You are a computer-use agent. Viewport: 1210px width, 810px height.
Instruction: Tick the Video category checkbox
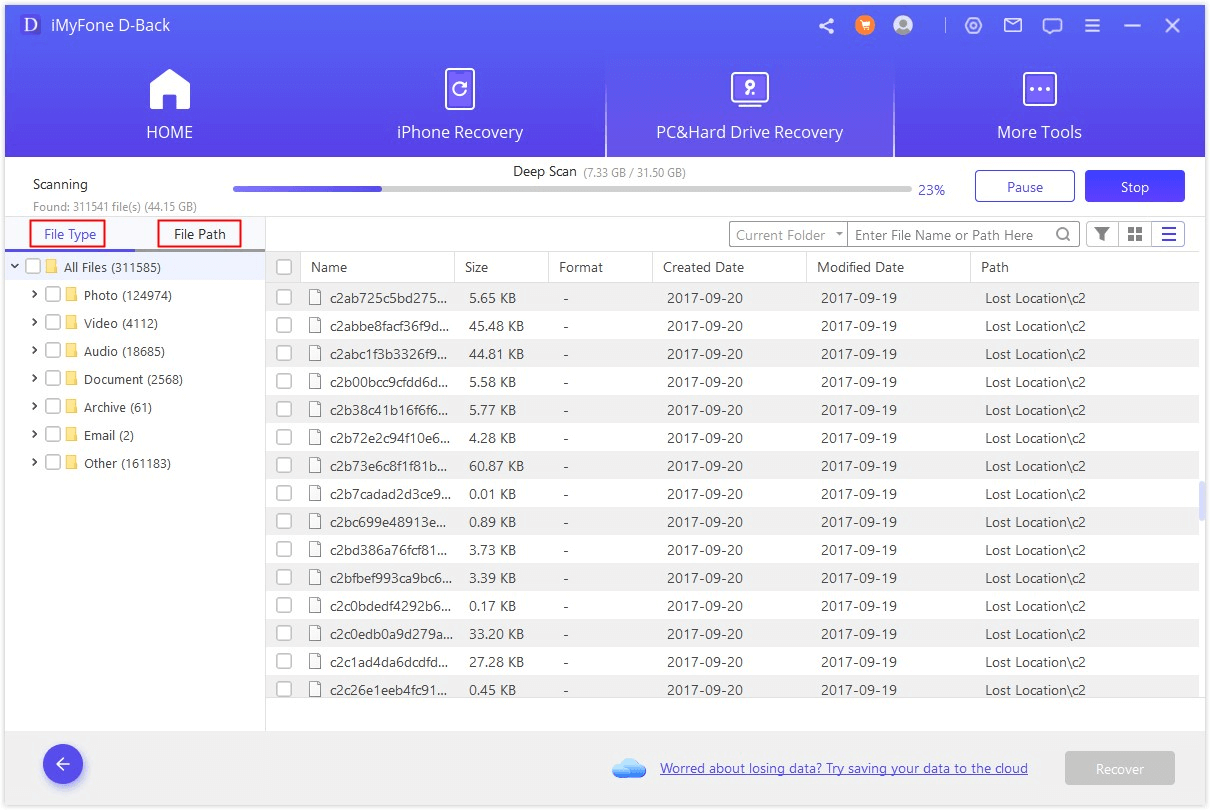[53, 323]
